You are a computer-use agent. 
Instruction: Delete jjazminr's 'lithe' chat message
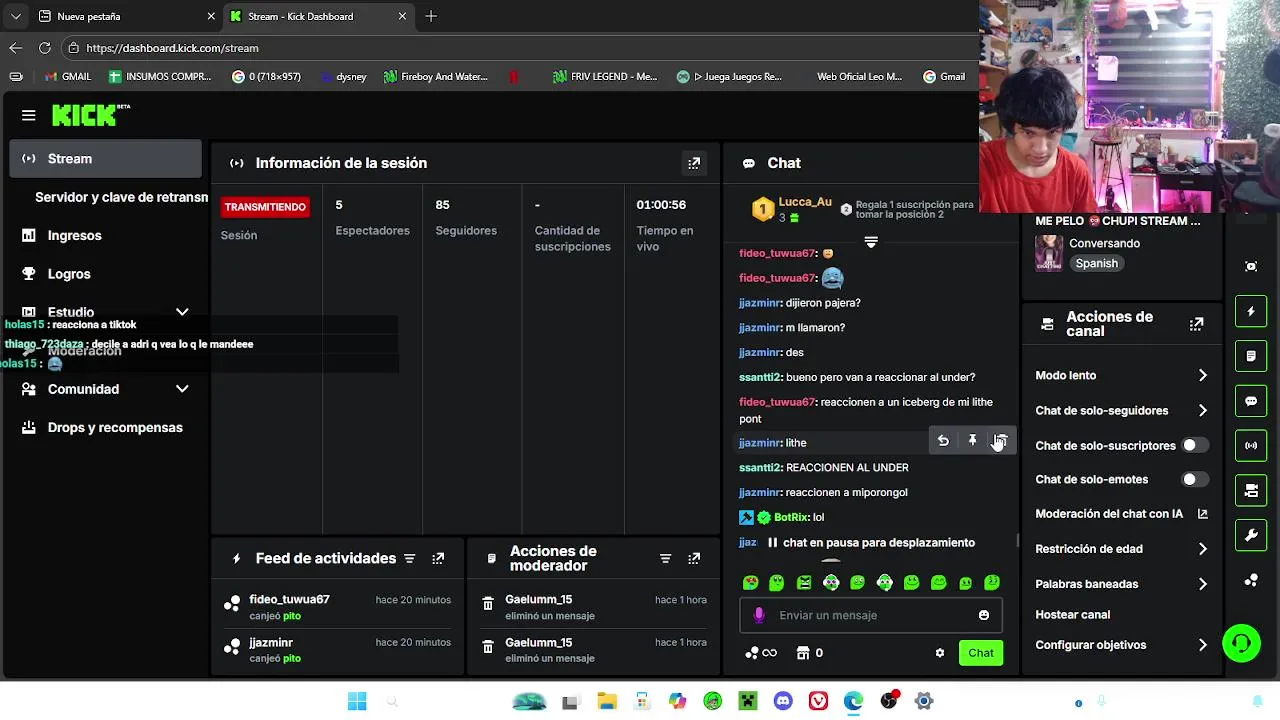pos(1000,441)
